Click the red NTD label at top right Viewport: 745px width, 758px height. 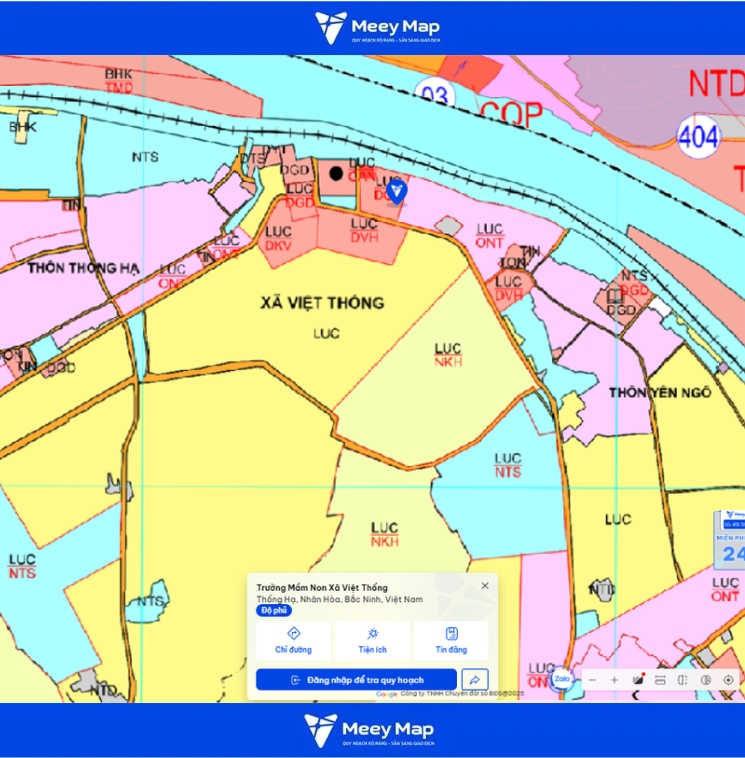[x=717, y=84]
